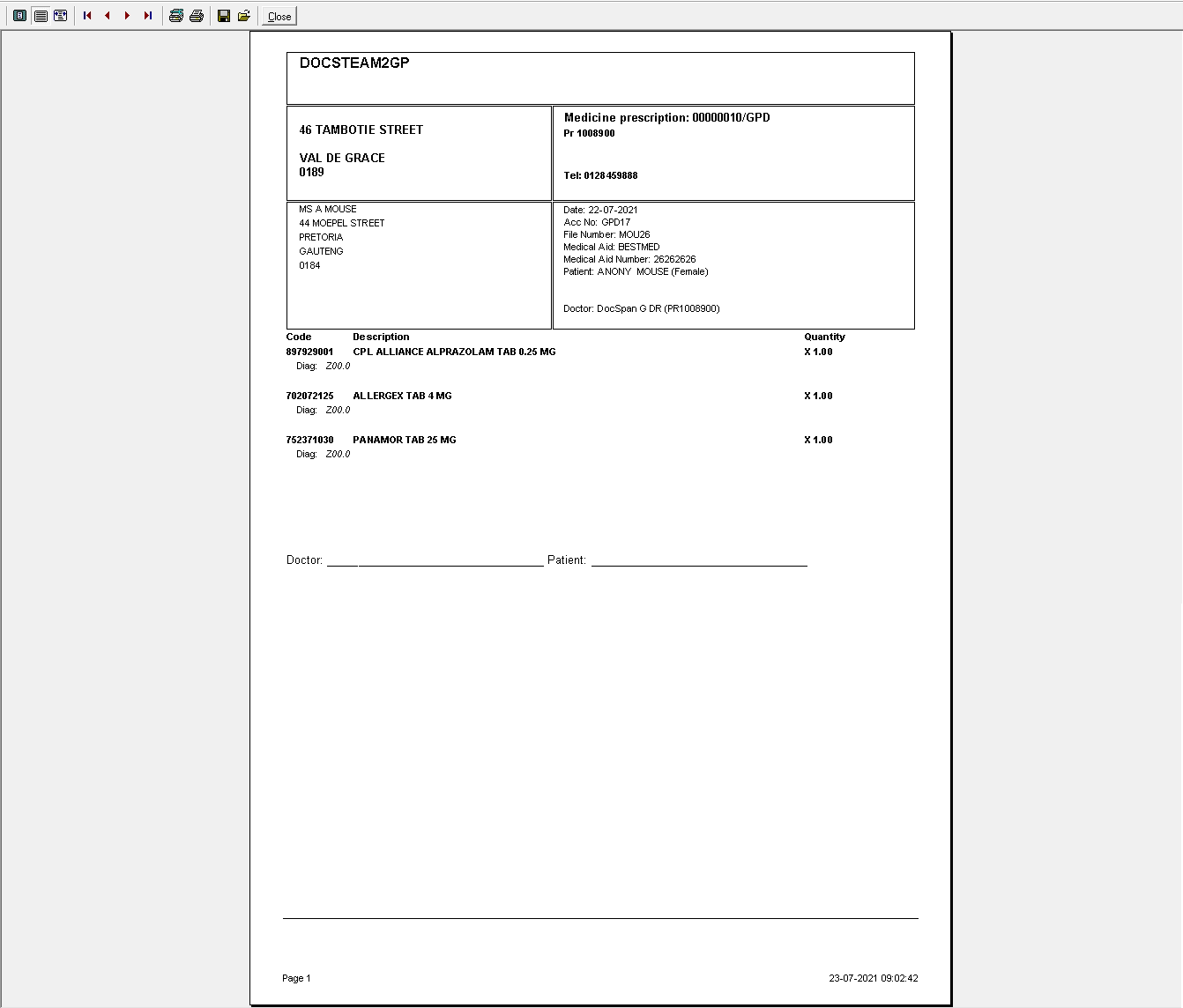Click medicine code 702072125

[x=309, y=396]
